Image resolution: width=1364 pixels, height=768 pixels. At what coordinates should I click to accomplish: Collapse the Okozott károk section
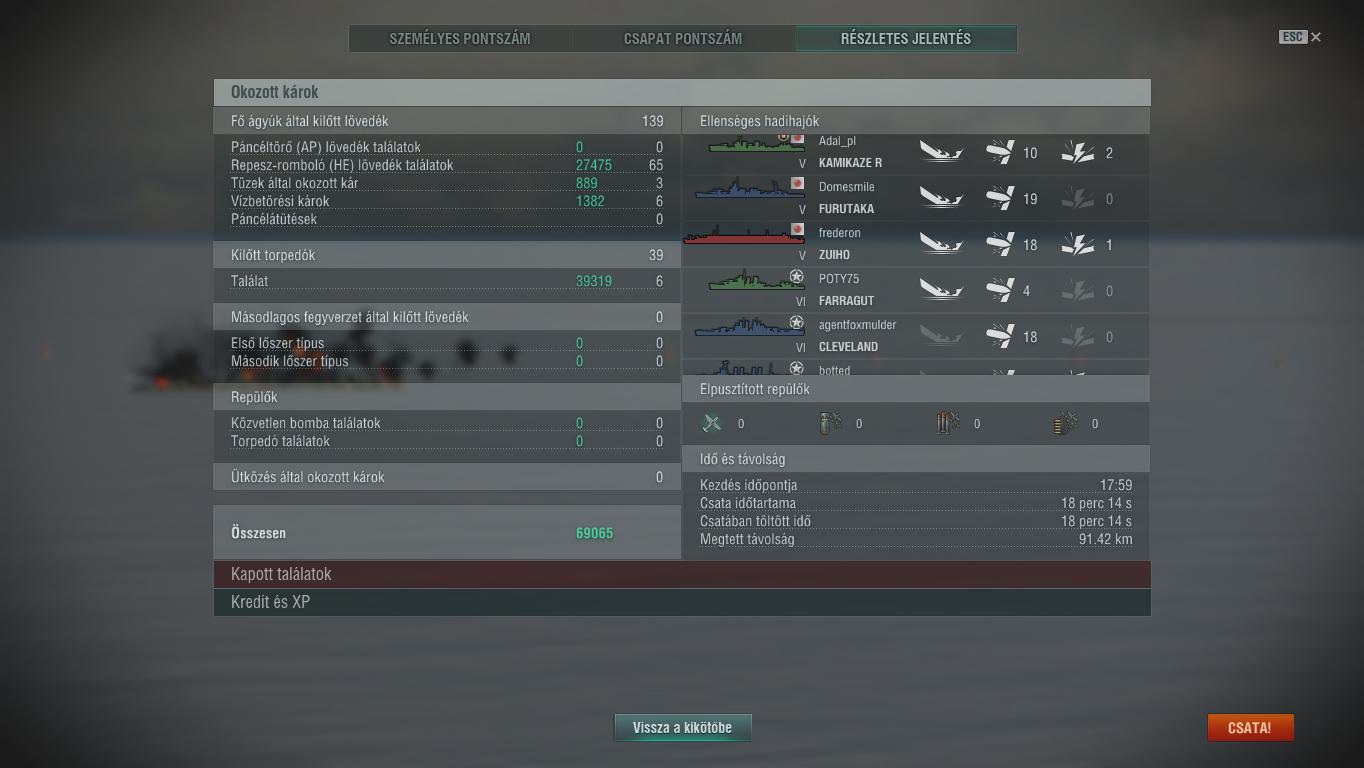pyautogui.click(x=682, y=92)
